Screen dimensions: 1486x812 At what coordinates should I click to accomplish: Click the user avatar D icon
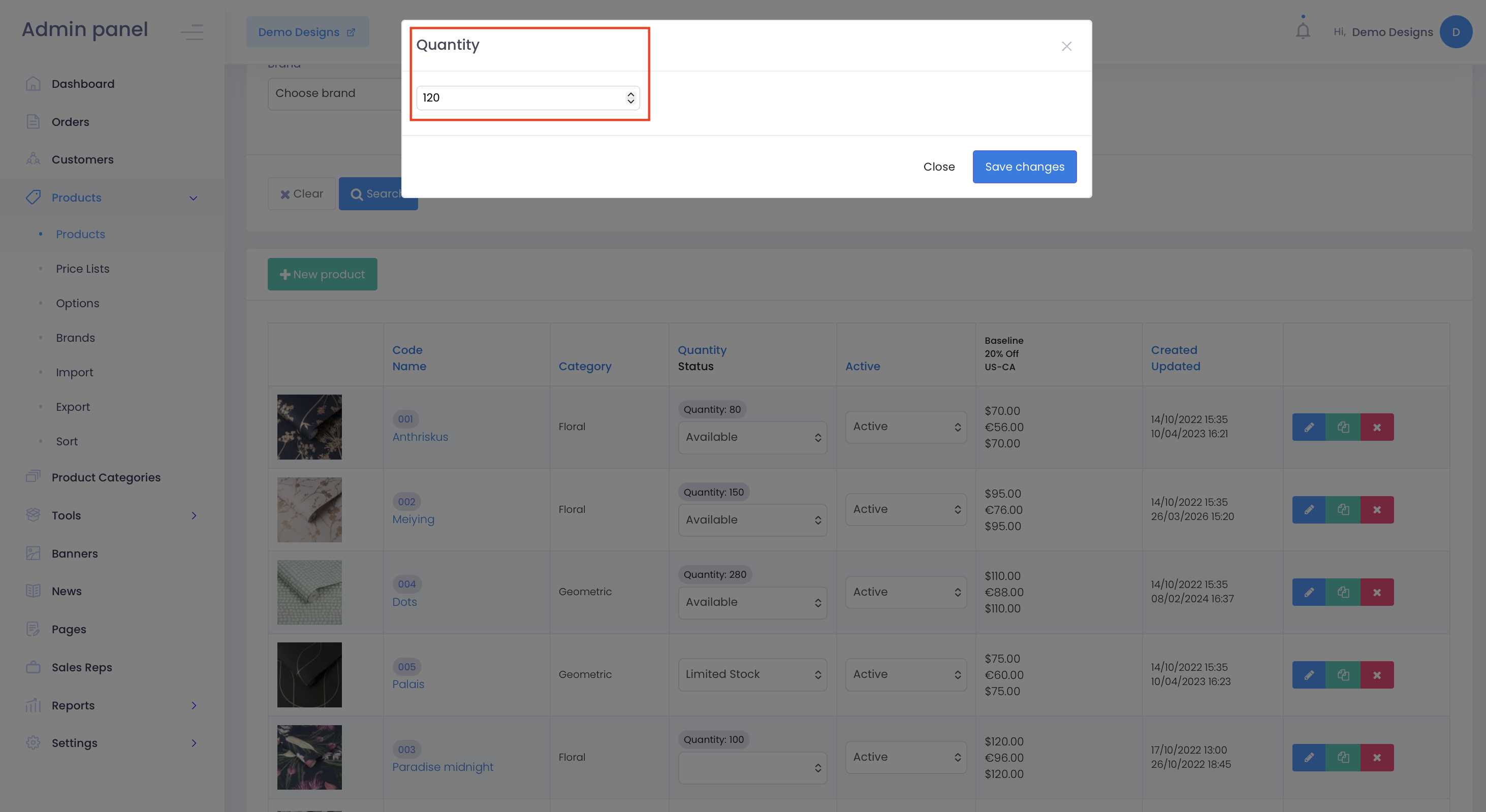[1456, 31]
